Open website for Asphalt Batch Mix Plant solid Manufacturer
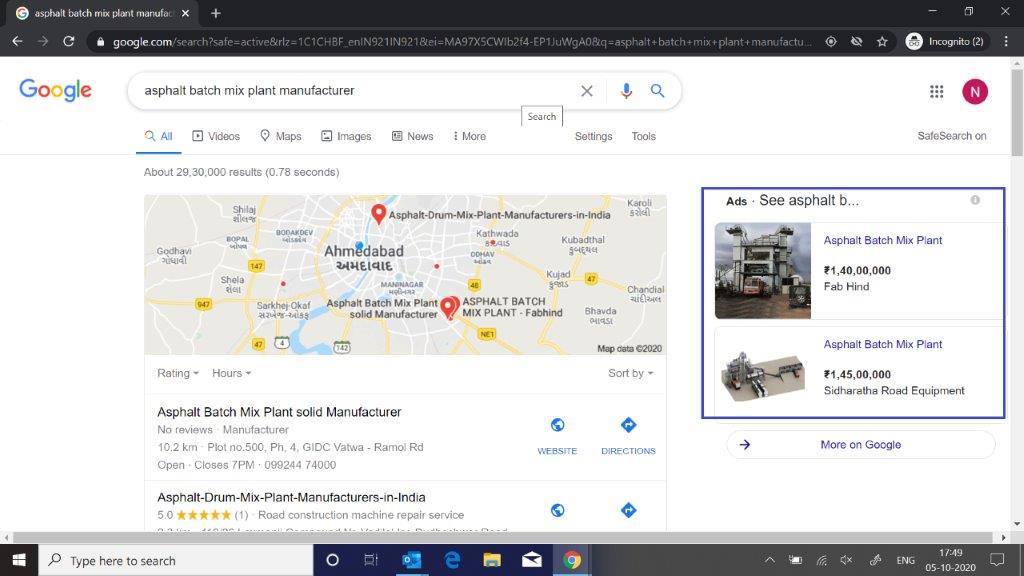The height and width of the screenshot is (576, 1024). [557, 436]
